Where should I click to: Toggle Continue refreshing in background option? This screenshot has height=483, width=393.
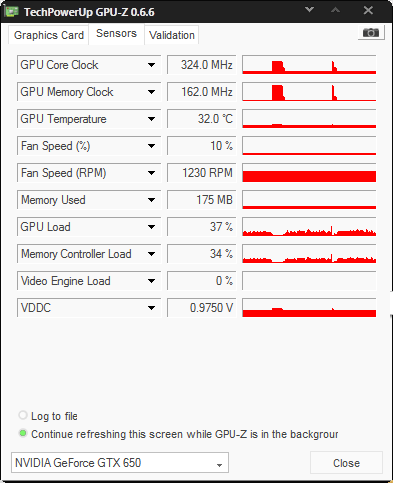point(23,433)
